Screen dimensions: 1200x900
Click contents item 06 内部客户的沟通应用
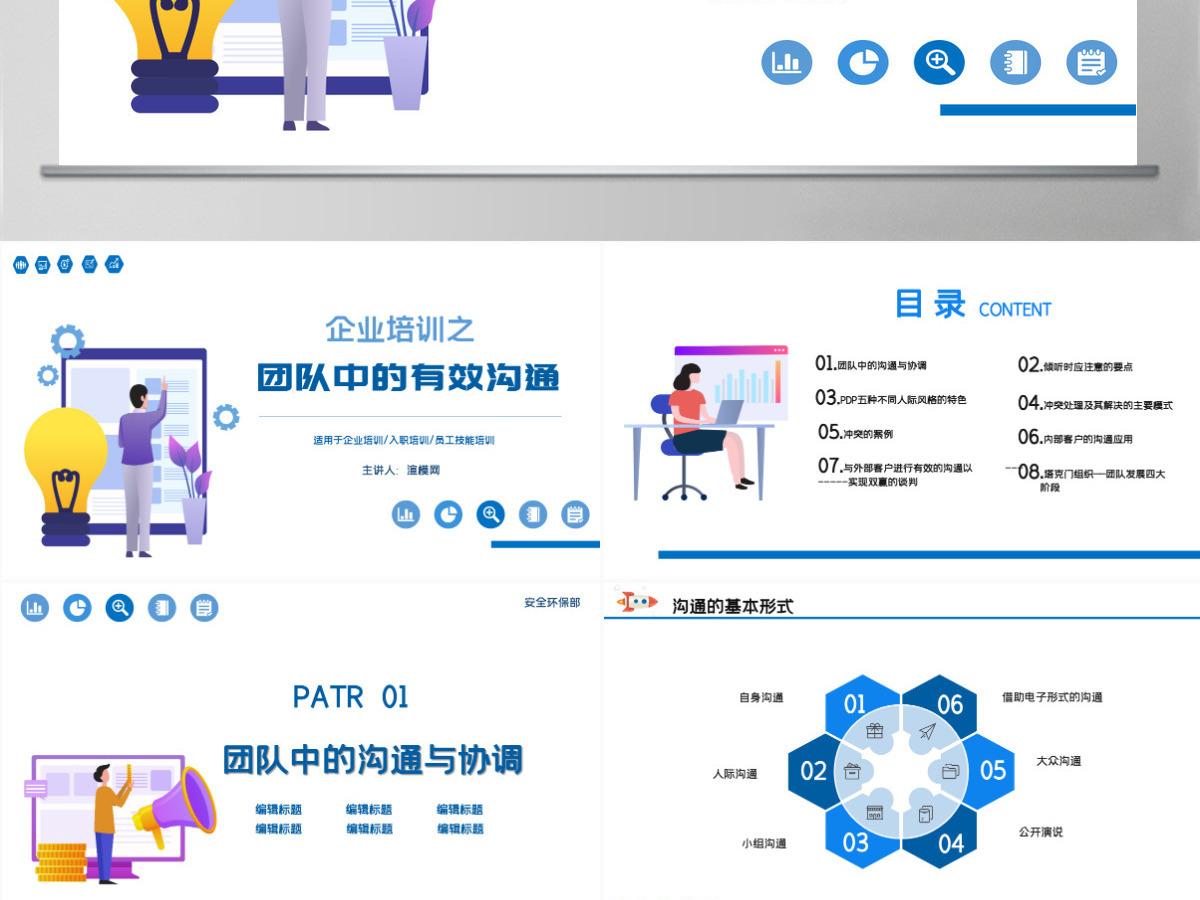[1075, 437]
